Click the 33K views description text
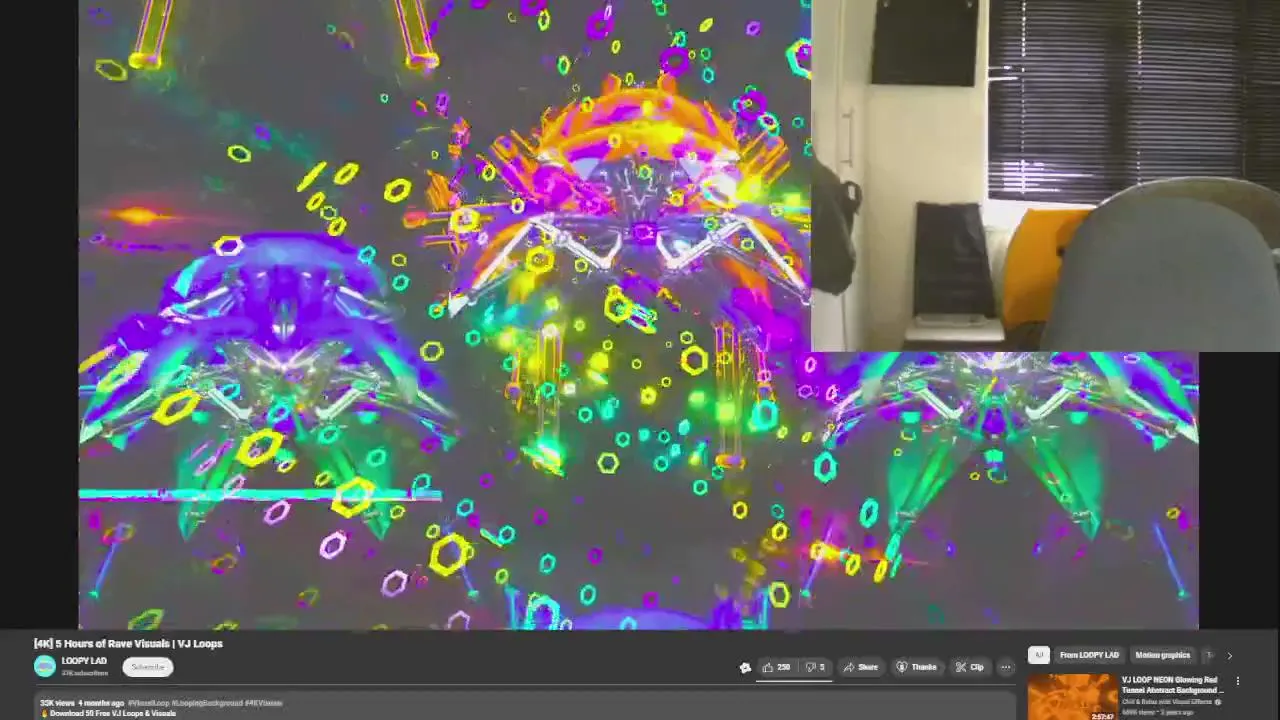This screenshot has width=1280, height=720. point(57,703)
